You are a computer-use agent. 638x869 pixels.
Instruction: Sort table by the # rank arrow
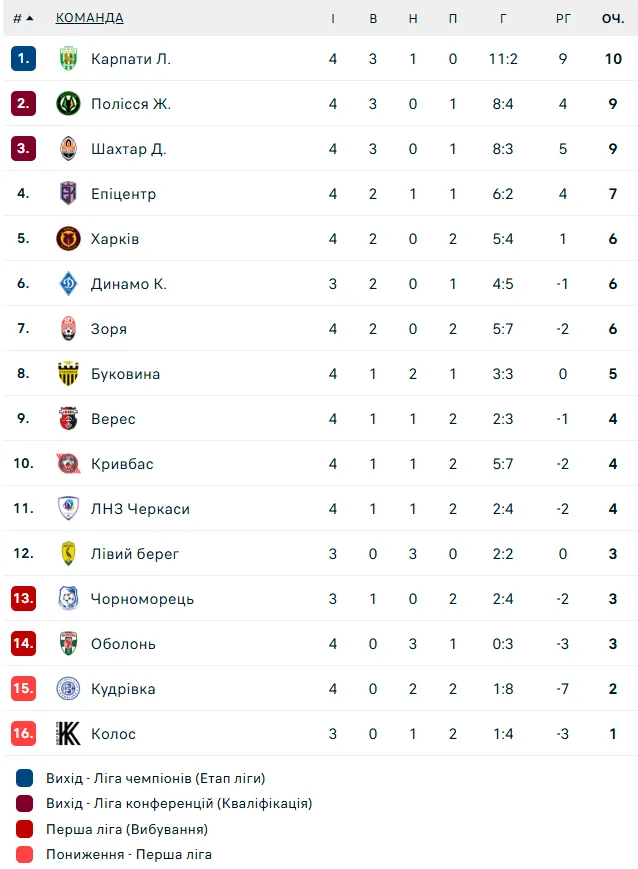coord(23,18)
